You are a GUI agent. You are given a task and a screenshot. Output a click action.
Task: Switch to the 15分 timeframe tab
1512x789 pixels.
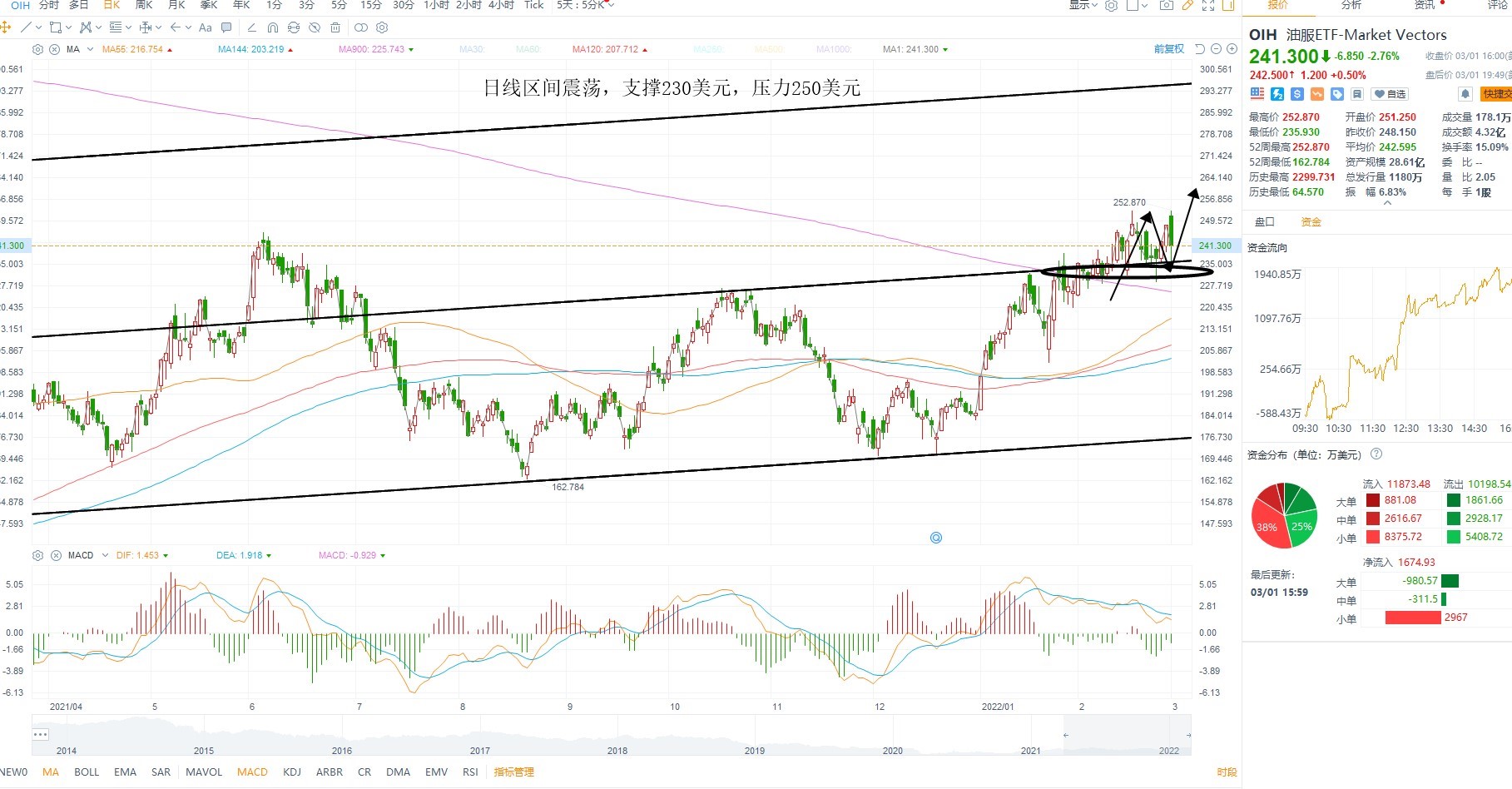tap(371, 5)
